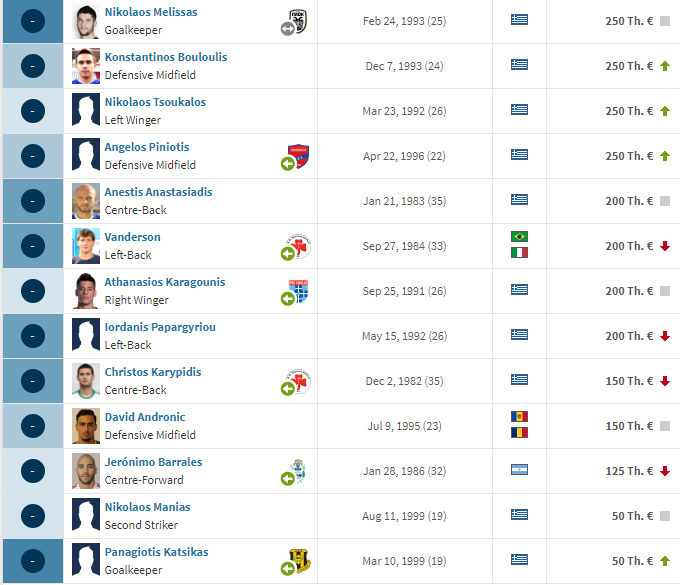This screenshot has height=585, width=680.
Task: Click the club crest next to Christos Karypidis
Action: [299, 381]
